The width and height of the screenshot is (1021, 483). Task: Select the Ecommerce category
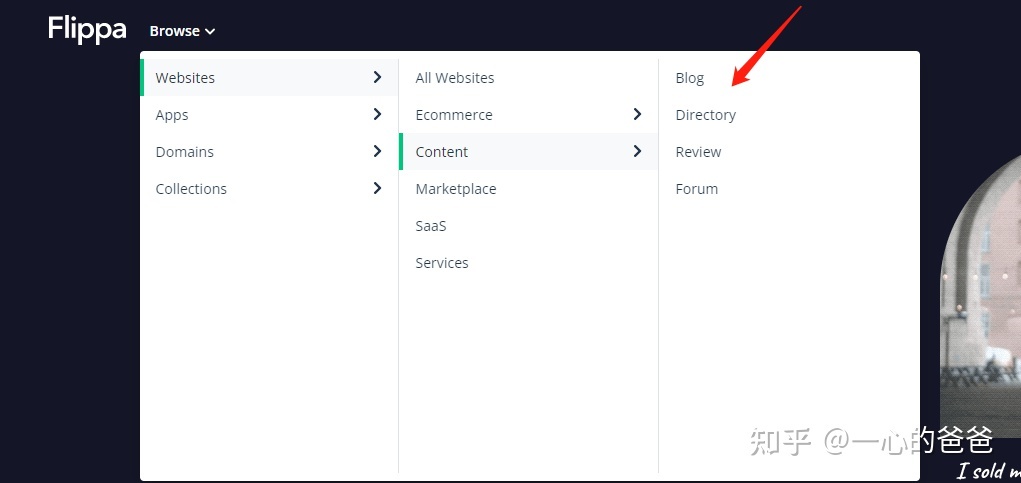(x=528, y=115)
